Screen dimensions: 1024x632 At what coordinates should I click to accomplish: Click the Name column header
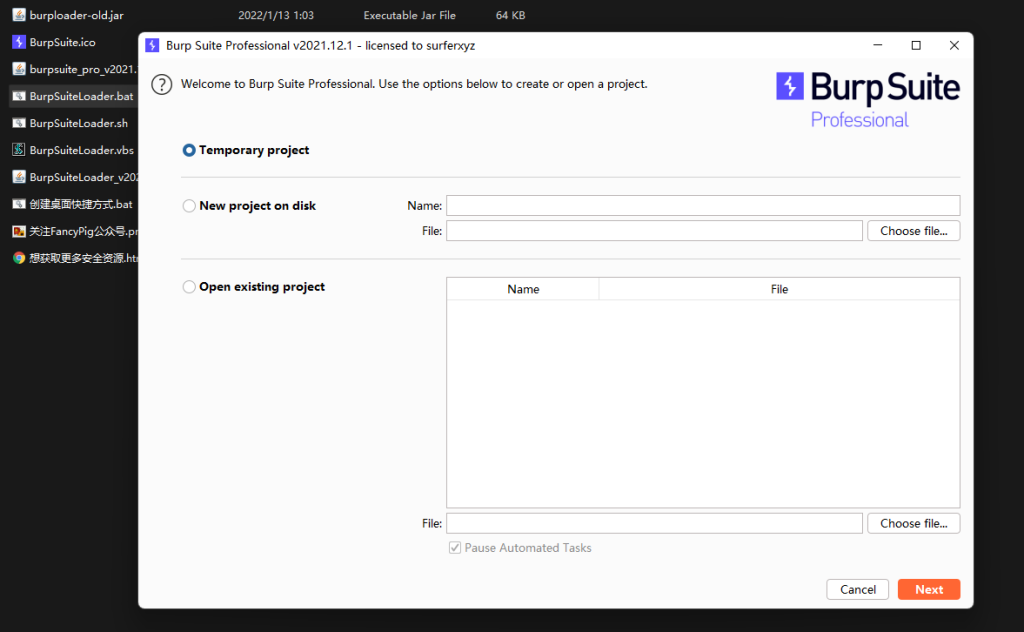click(523, 289)
